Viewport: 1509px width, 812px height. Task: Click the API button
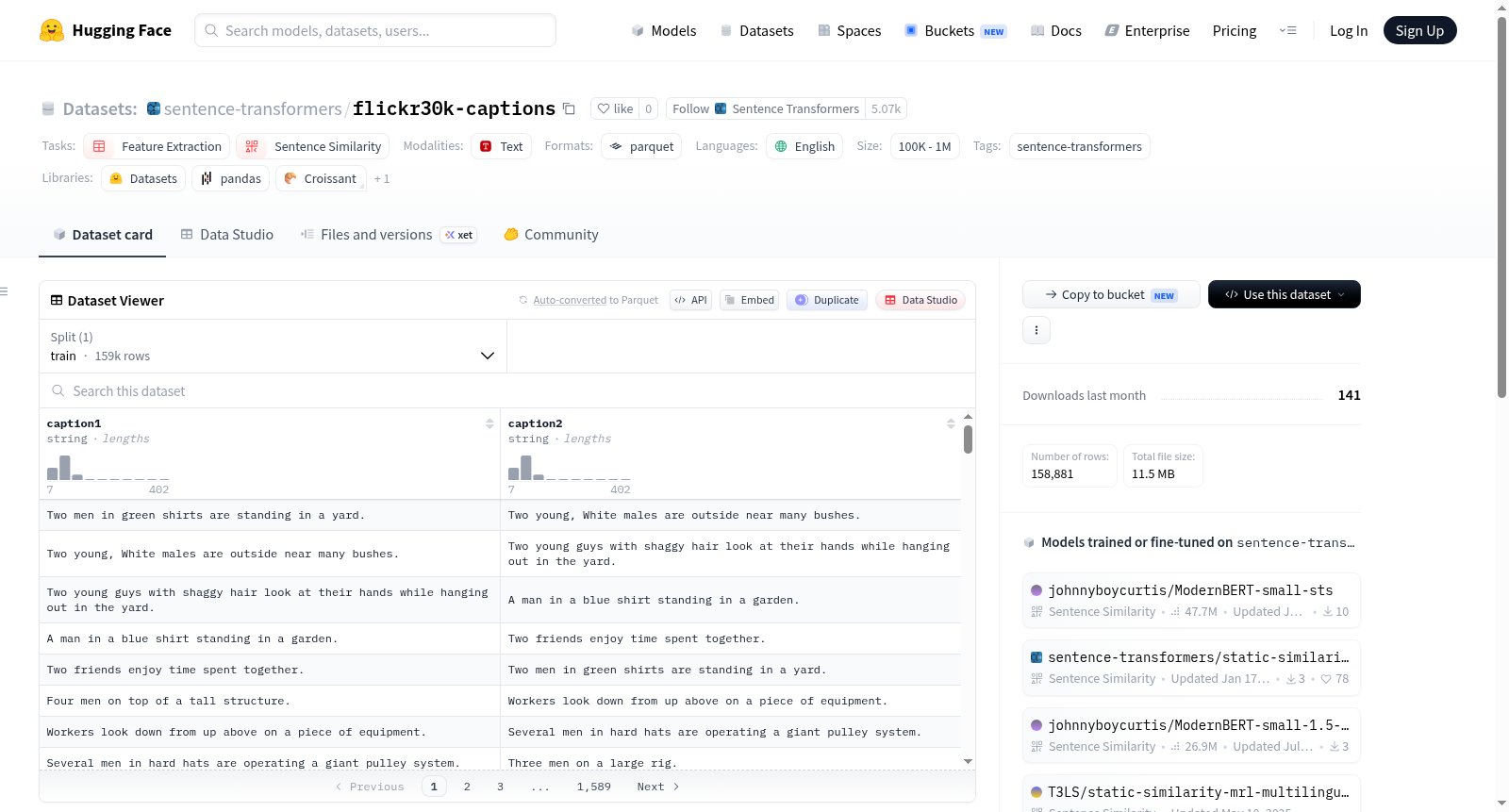(x=691, y=300)
